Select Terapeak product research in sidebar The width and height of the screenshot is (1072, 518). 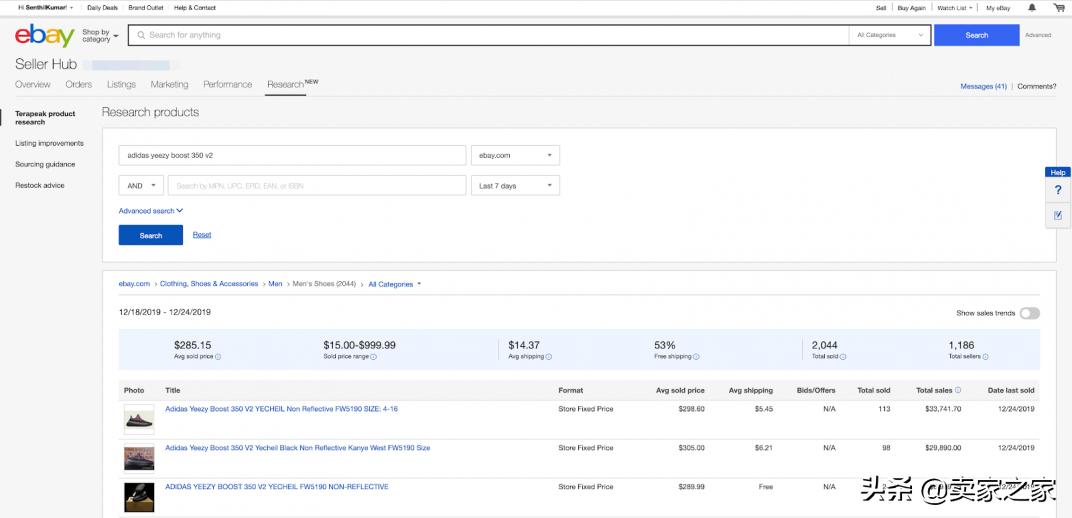[x=45, y=118]
